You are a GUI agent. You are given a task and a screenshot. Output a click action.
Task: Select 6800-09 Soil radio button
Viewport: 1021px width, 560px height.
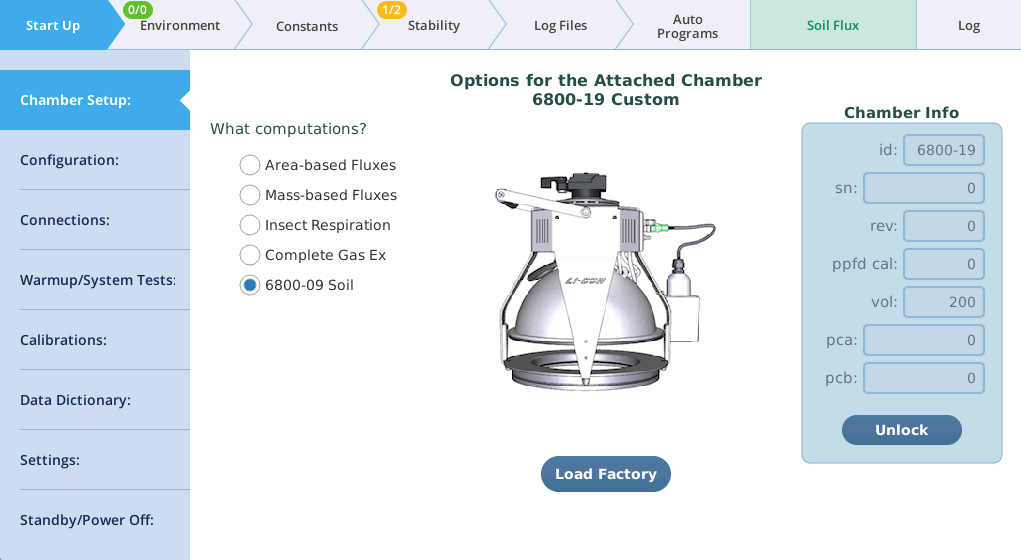tap(250, 285)
